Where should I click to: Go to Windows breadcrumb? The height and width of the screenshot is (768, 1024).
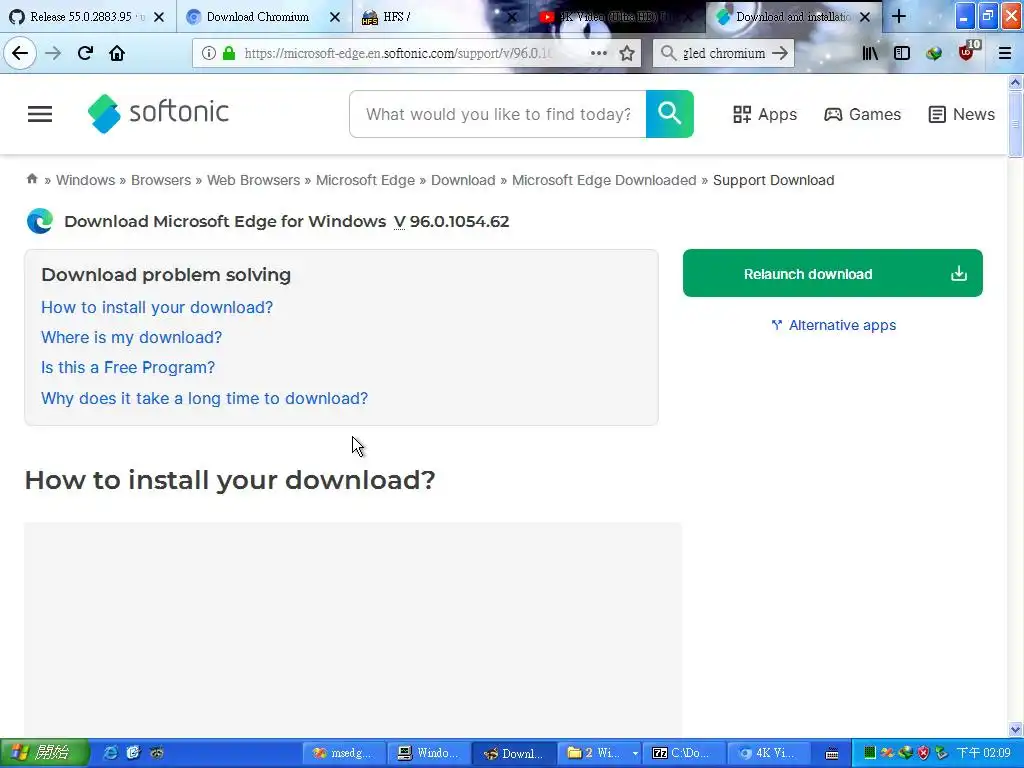[x=86, y=180]
